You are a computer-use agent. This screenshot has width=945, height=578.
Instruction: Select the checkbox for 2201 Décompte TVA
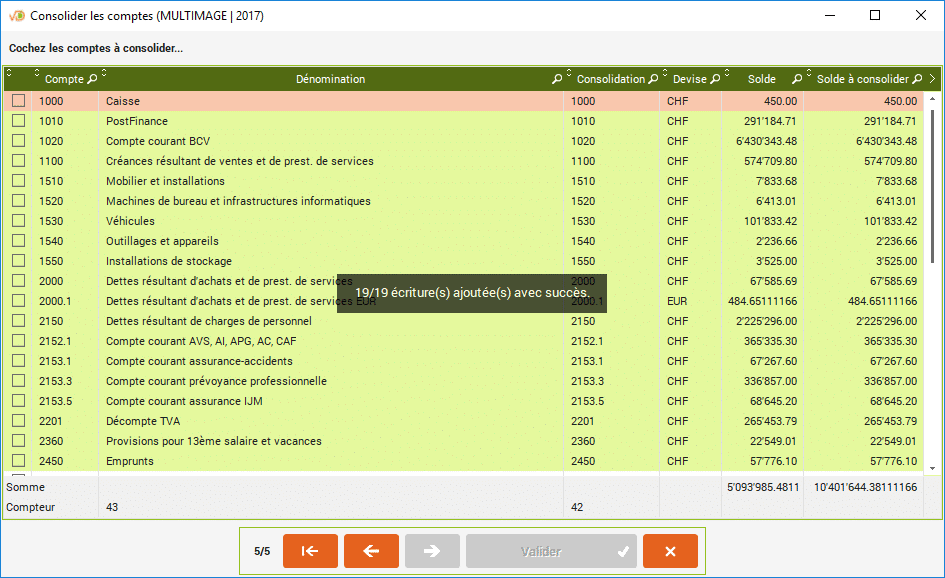18,421
